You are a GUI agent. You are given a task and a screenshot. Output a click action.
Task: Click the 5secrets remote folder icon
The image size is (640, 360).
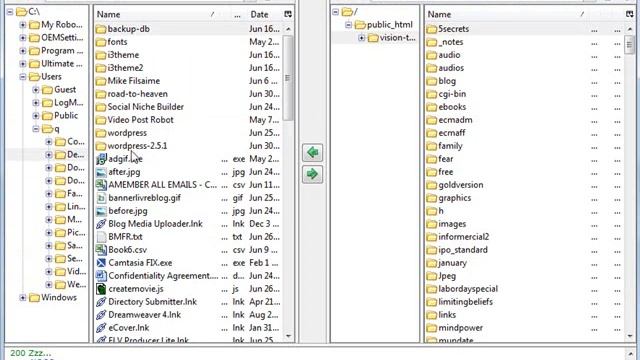[x=431, y=29]
